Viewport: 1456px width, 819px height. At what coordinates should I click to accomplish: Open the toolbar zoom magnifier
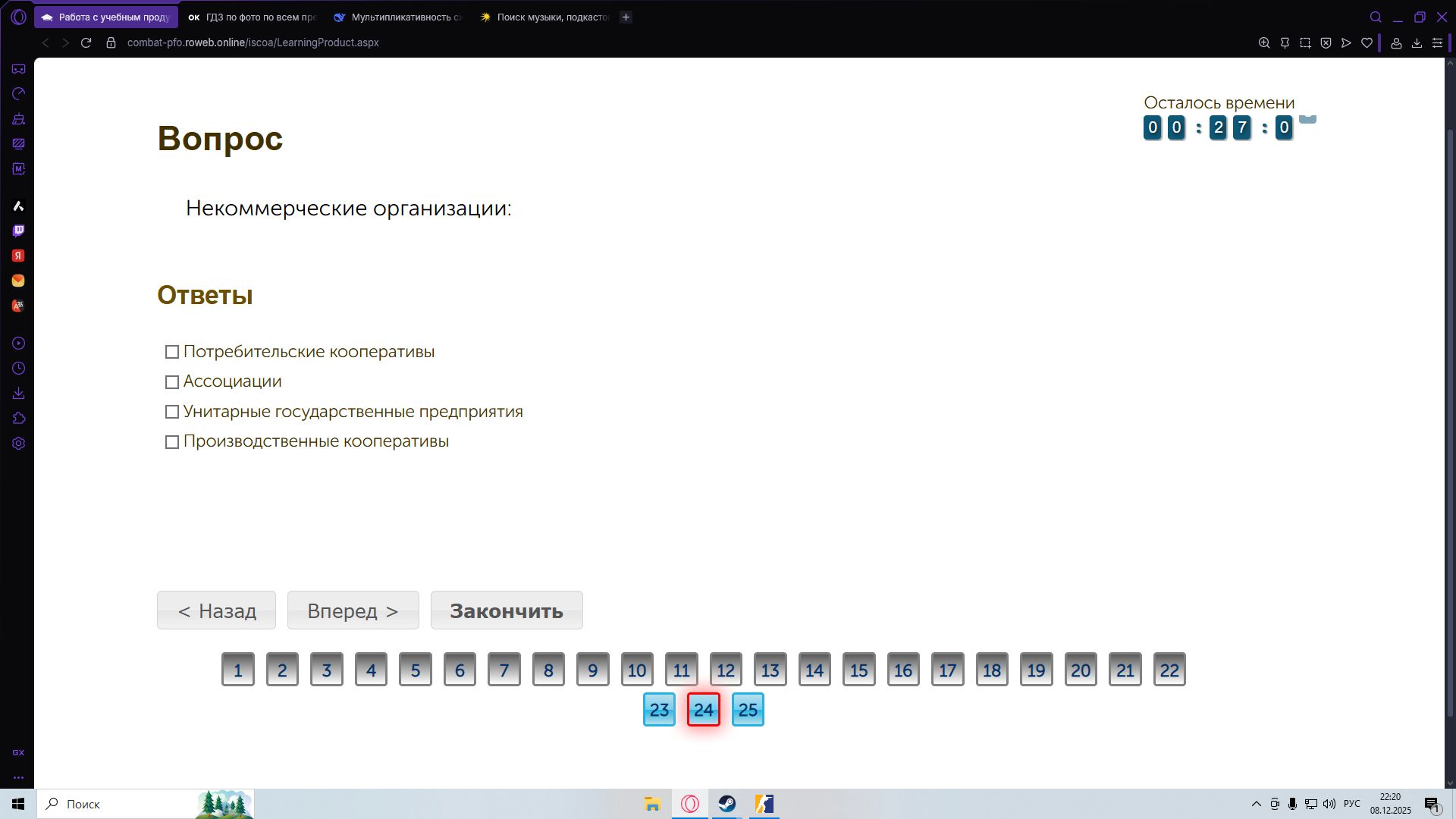(1264, 43)
